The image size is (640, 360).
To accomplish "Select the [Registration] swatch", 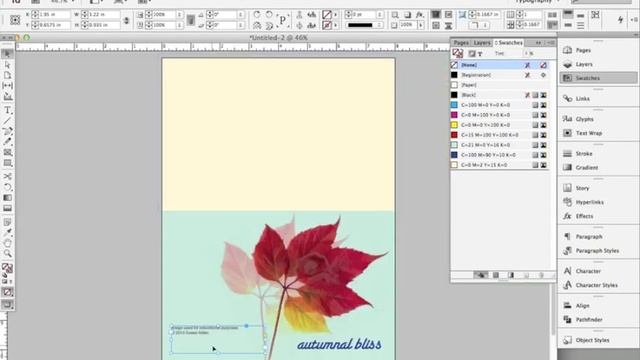I will (x=500, y=75).
